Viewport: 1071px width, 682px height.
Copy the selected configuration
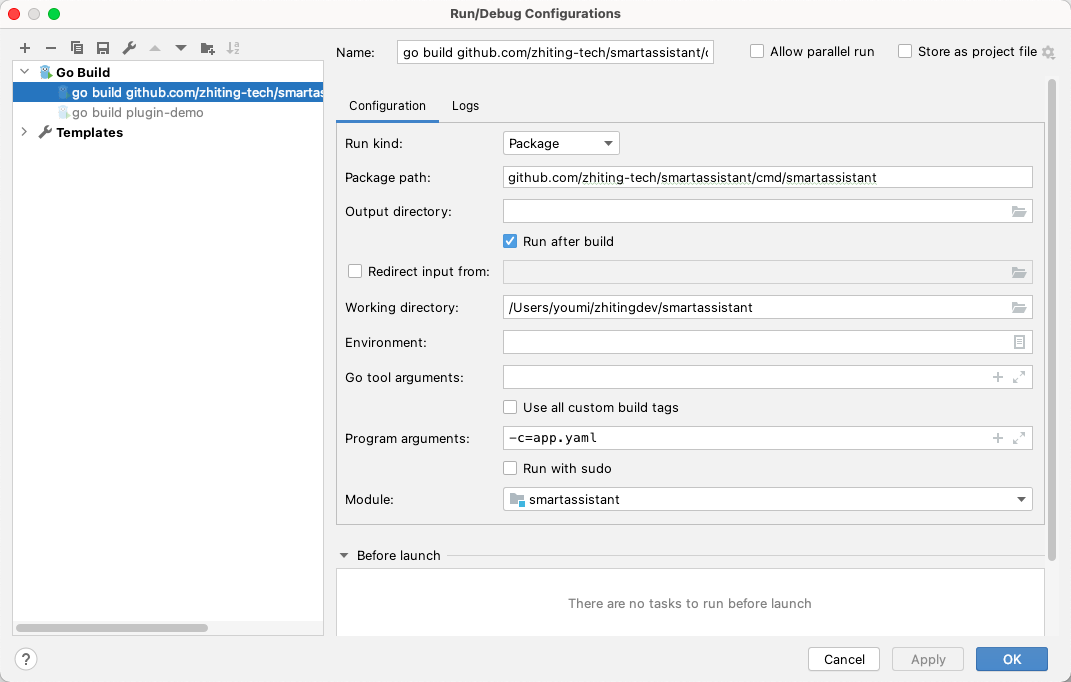coord(76,48)
